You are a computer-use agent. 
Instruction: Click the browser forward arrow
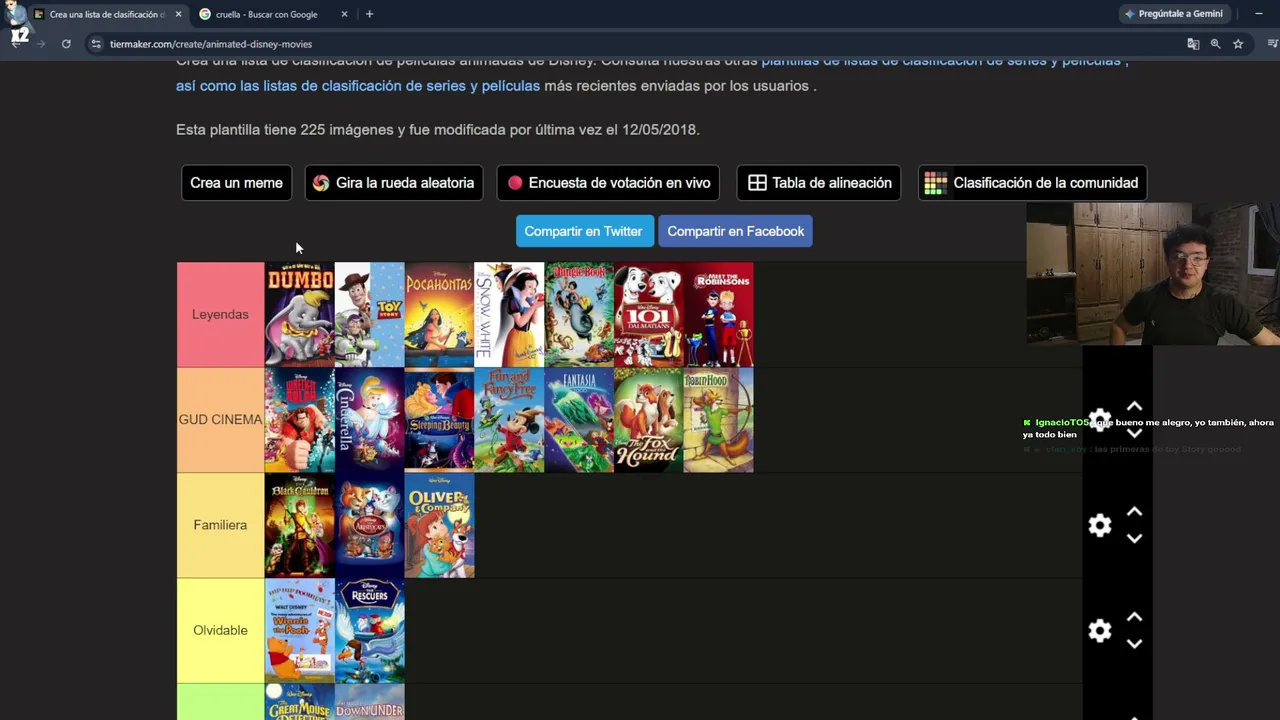41,44
